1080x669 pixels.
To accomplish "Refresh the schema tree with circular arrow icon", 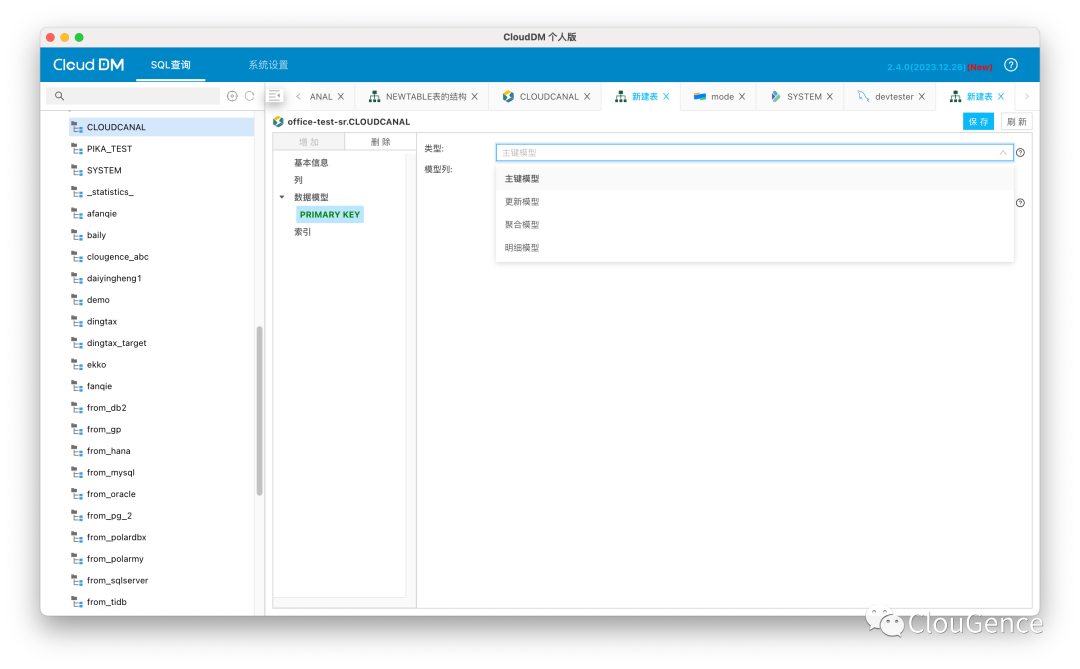I will point(249,96).
